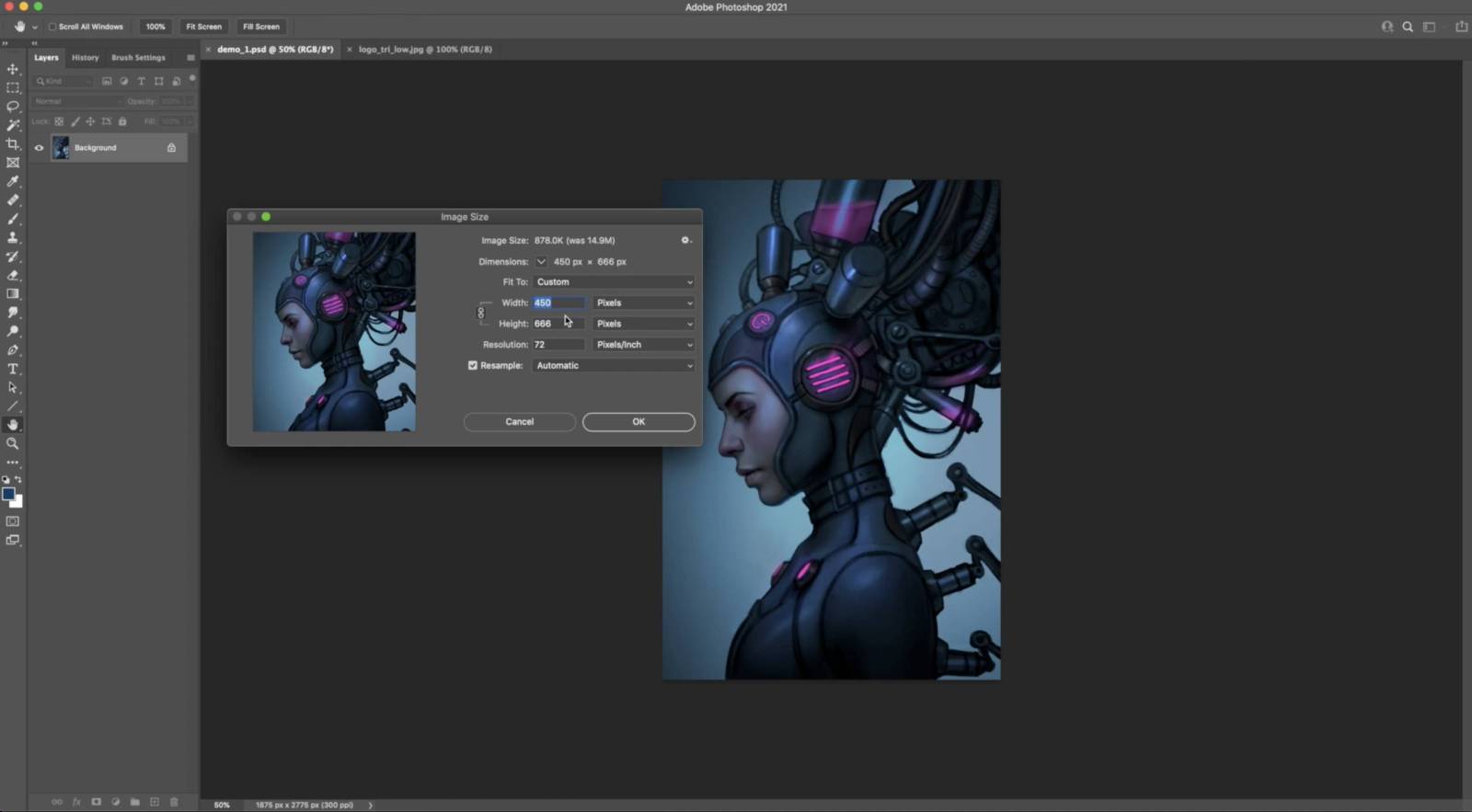Expand the Resample Automatic method dropdown
1472x812 pixels.
pyautogui.click(x=614, y=366)
